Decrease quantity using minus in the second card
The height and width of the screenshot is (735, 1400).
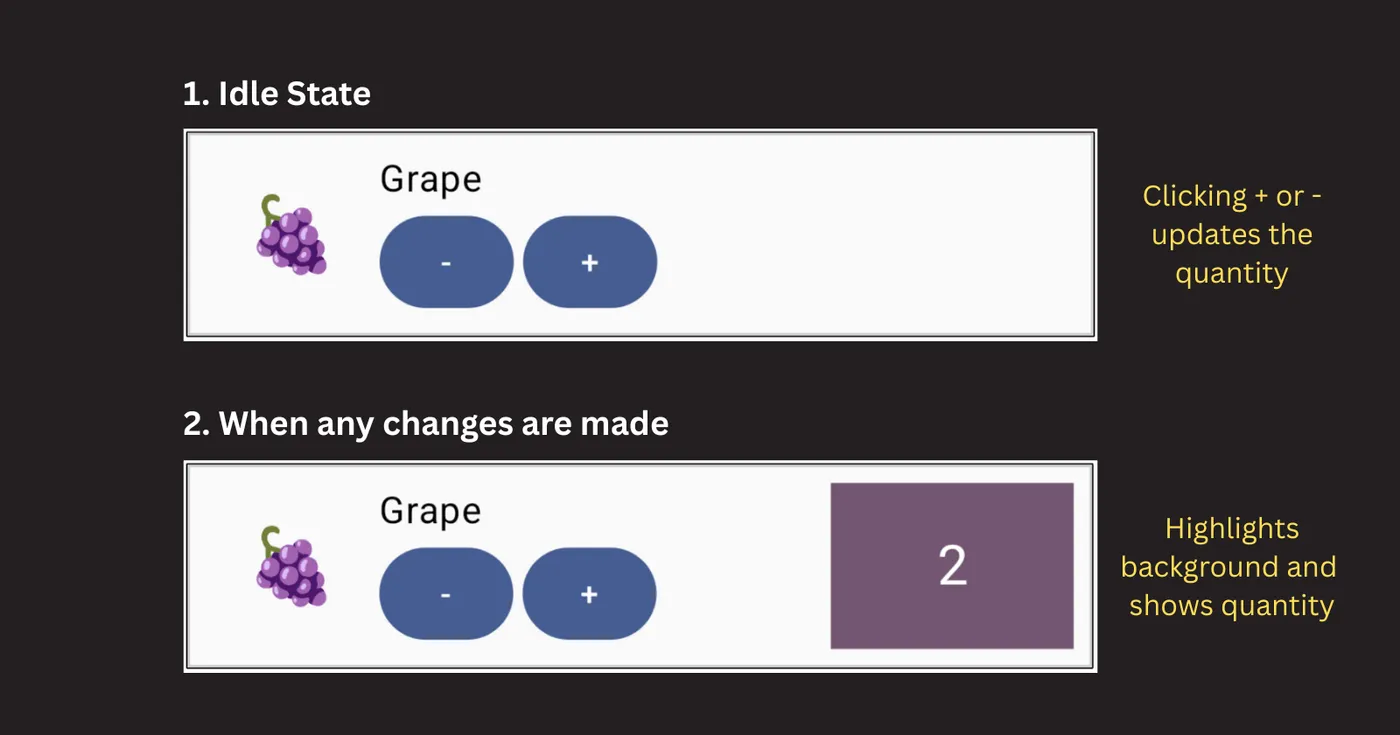click(446, 594)
